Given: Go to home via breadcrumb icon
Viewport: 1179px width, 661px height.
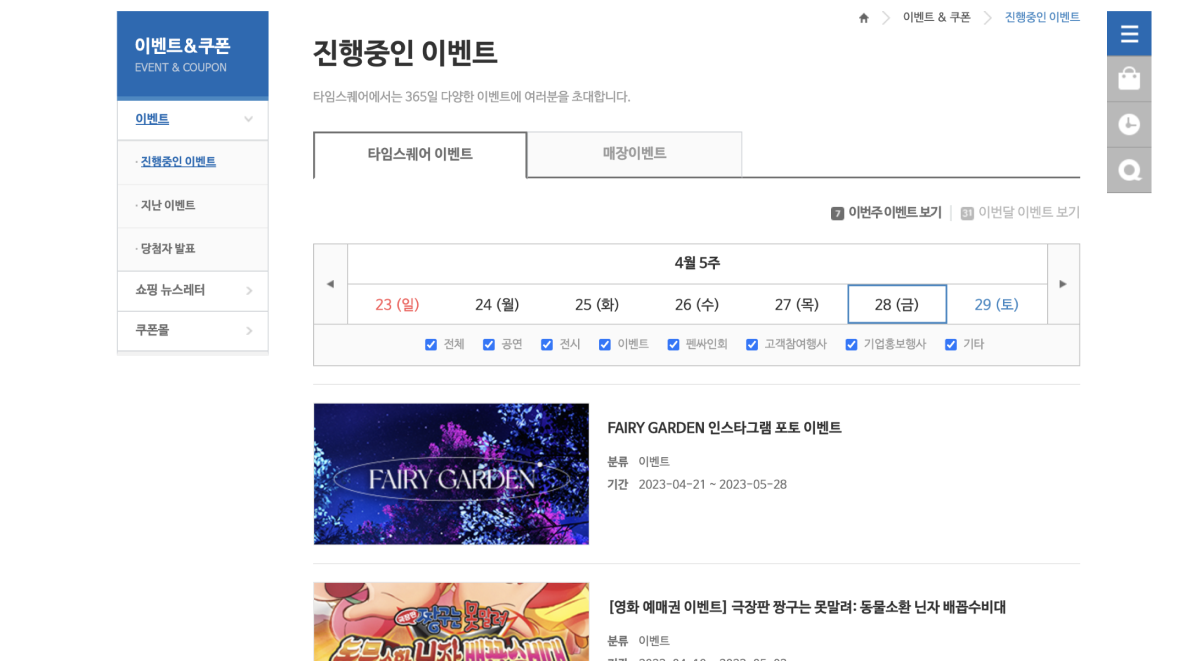Looking at the screenshot, I should (864, 18).
